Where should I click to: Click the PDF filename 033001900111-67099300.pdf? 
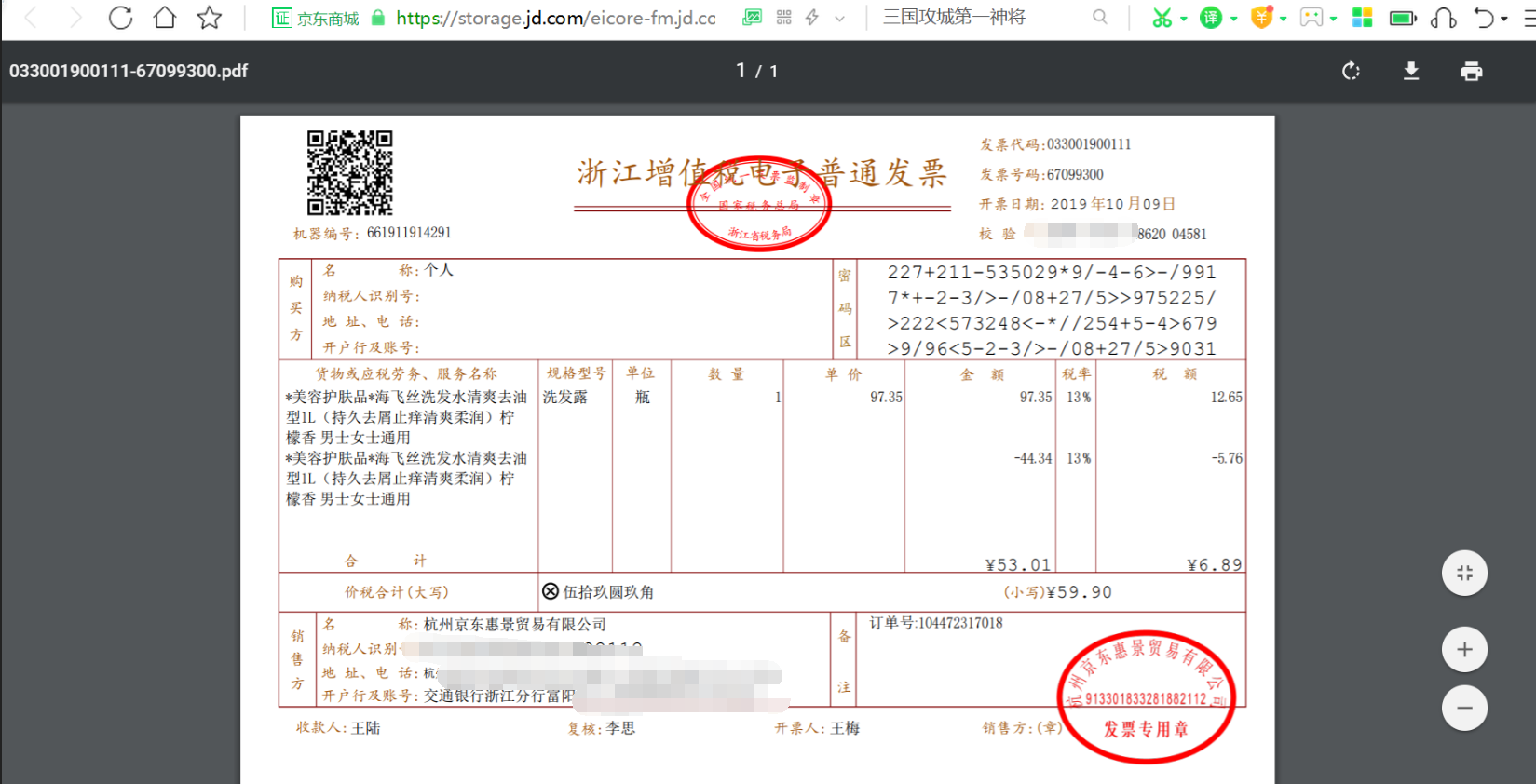[129, 71]
